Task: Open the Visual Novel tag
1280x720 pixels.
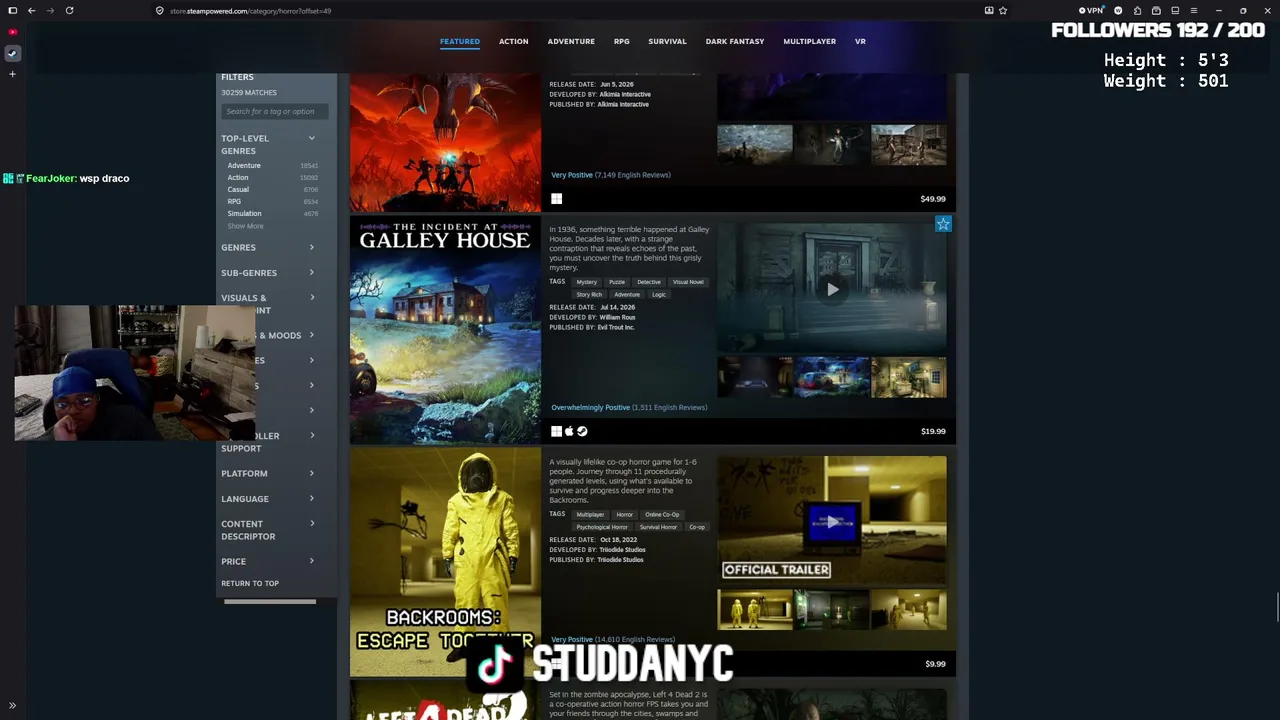Action: pos(688,282)
